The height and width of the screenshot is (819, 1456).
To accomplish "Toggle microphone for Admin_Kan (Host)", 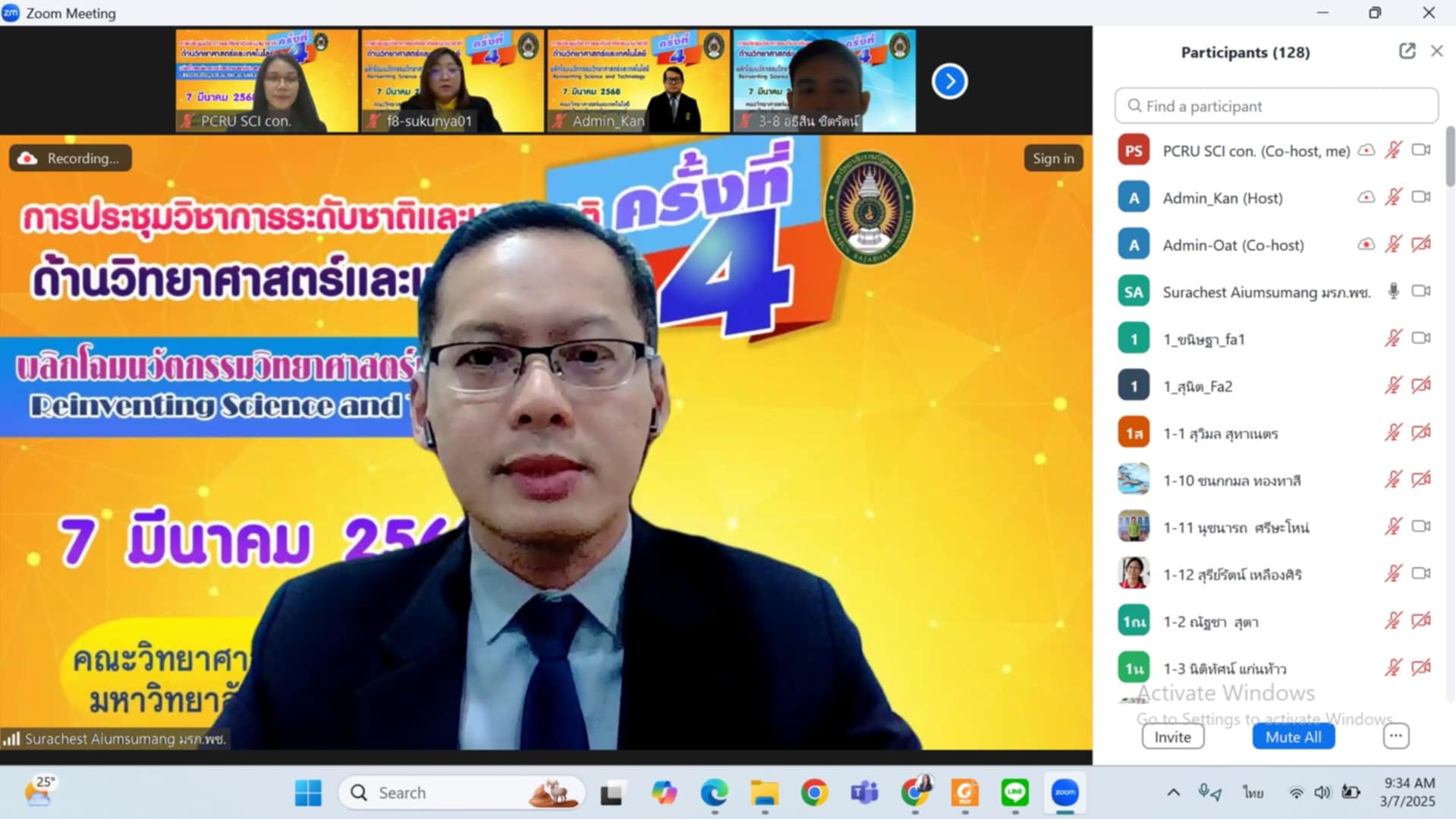I will pyautogui.click(x=1393, y=197).
